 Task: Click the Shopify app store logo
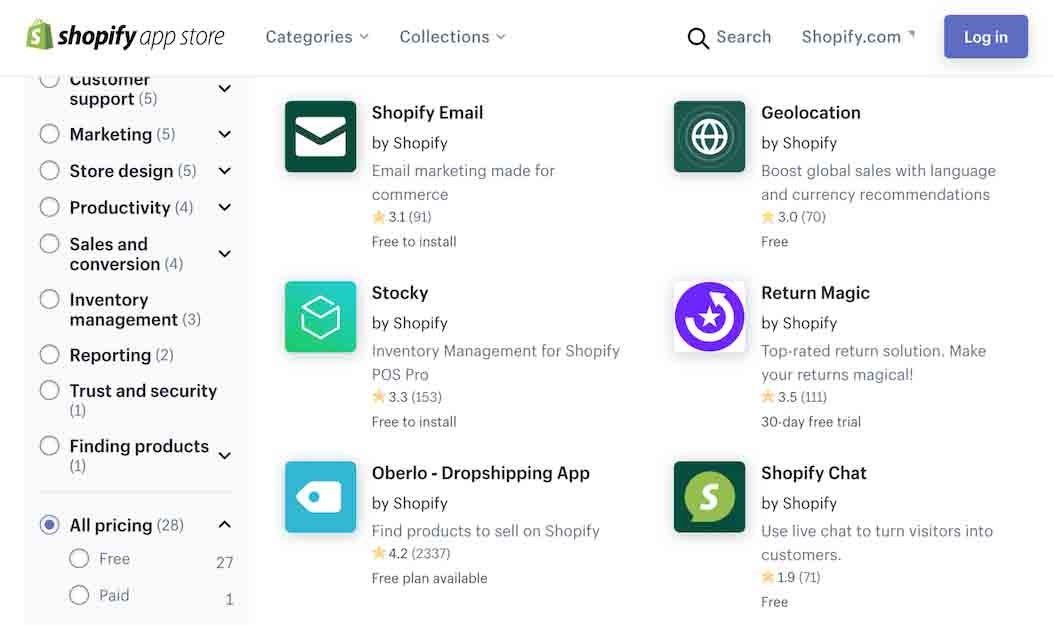click(x=125, y=36)
